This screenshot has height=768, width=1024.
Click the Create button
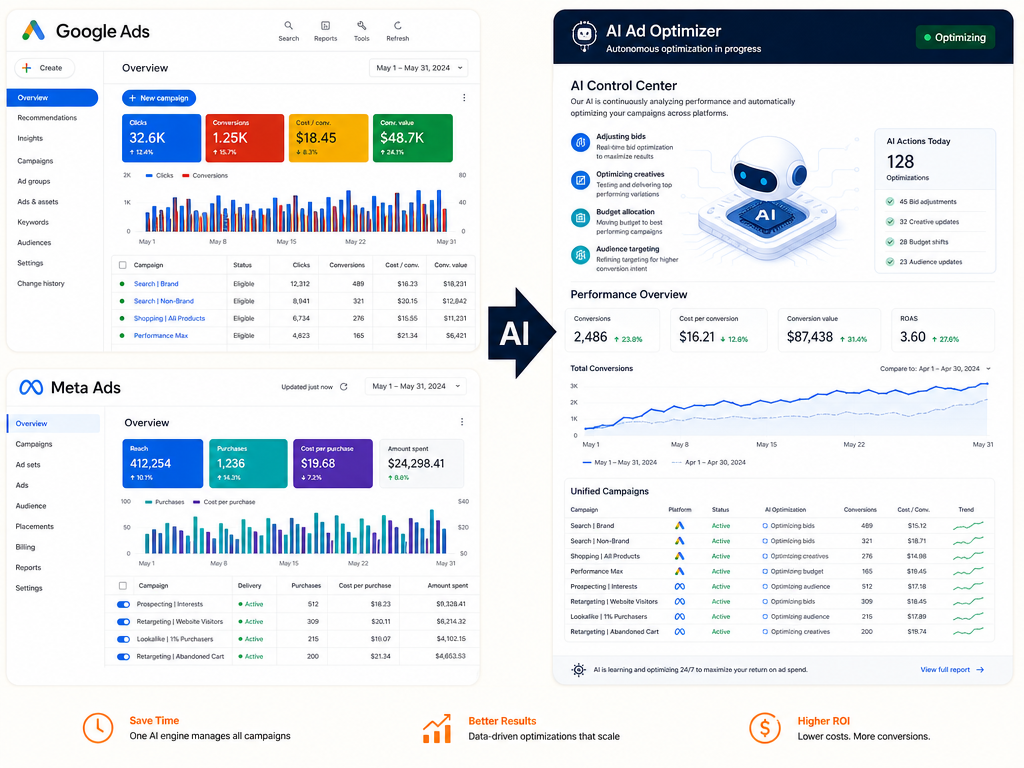tap(44, 68)
